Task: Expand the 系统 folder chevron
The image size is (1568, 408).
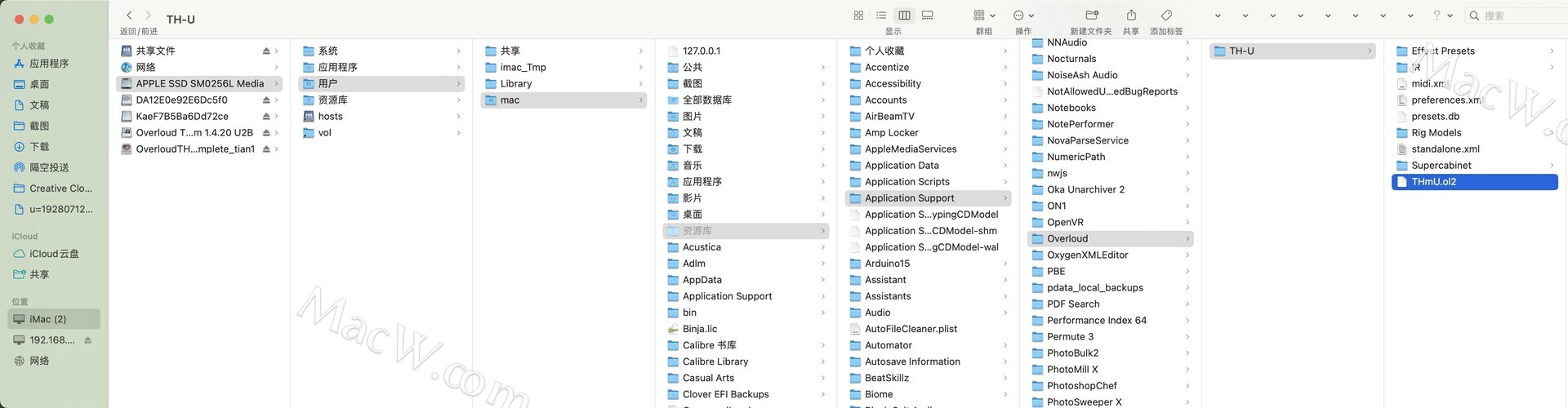Action: (458, 51)
